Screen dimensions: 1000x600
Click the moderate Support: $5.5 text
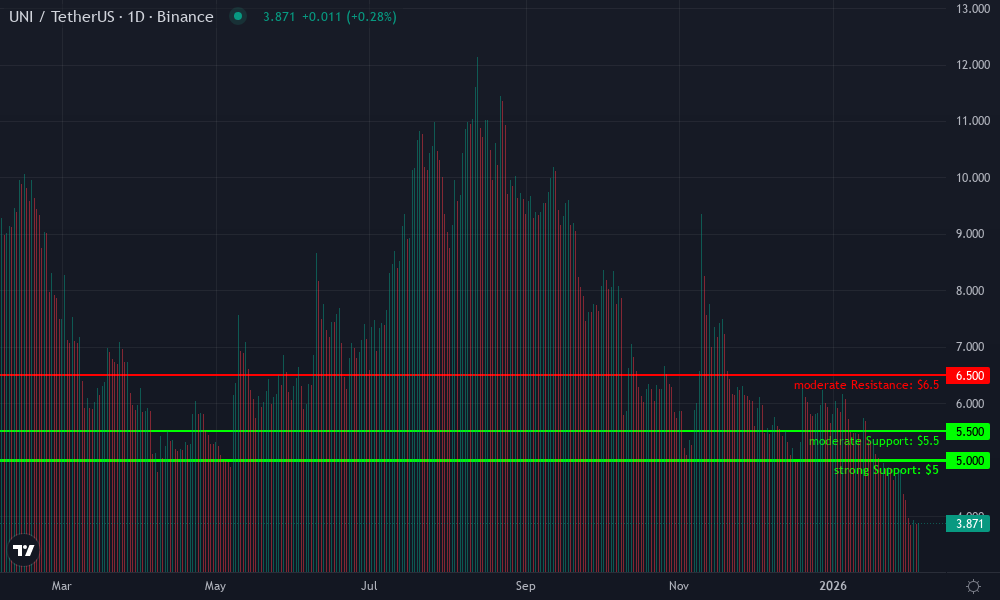coord(874,441)
